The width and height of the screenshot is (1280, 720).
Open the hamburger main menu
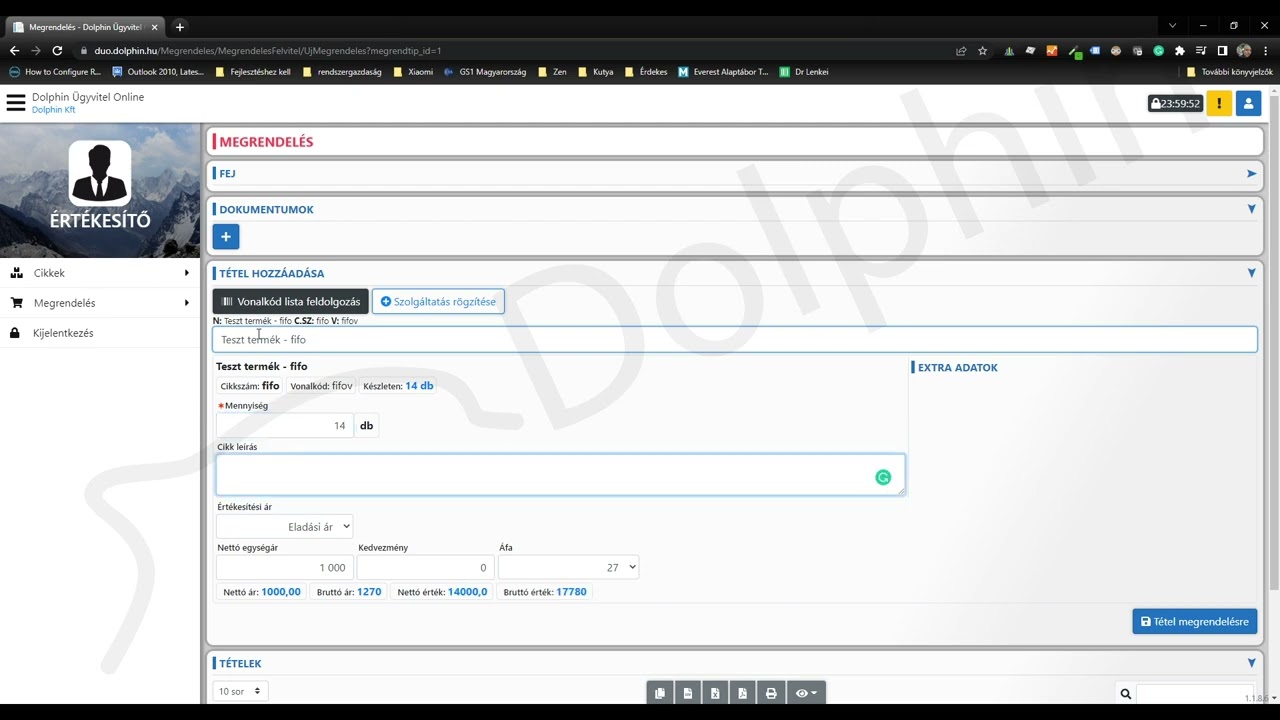click(15, 102)
